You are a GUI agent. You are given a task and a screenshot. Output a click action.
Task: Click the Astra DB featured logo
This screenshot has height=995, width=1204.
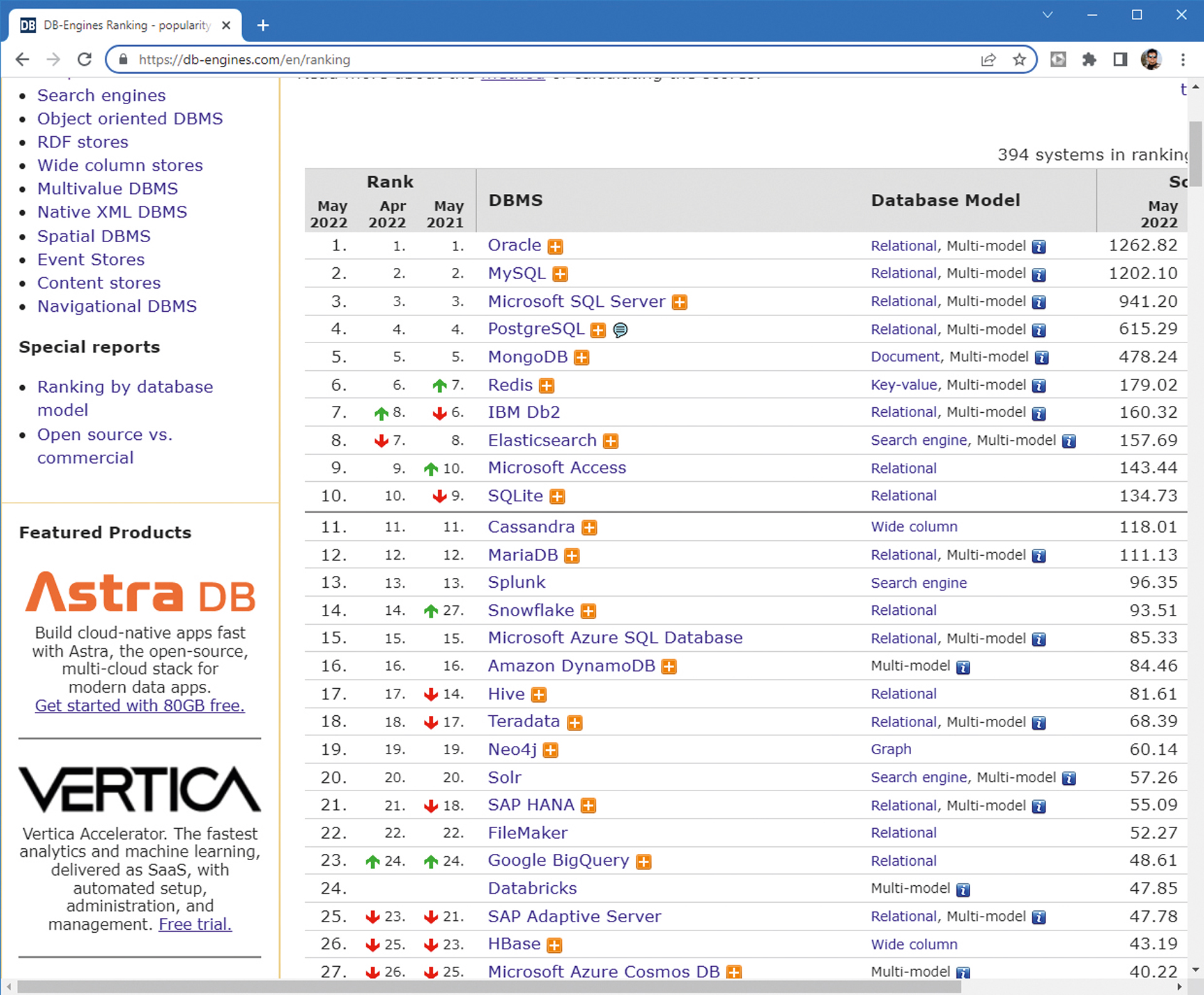pyautogui.click(x=140, y=592)
